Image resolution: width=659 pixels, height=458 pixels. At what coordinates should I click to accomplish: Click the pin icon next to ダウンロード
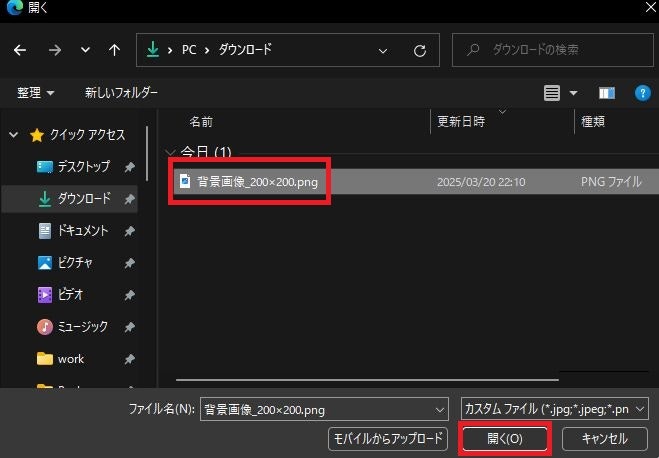(x=129, y=199)
